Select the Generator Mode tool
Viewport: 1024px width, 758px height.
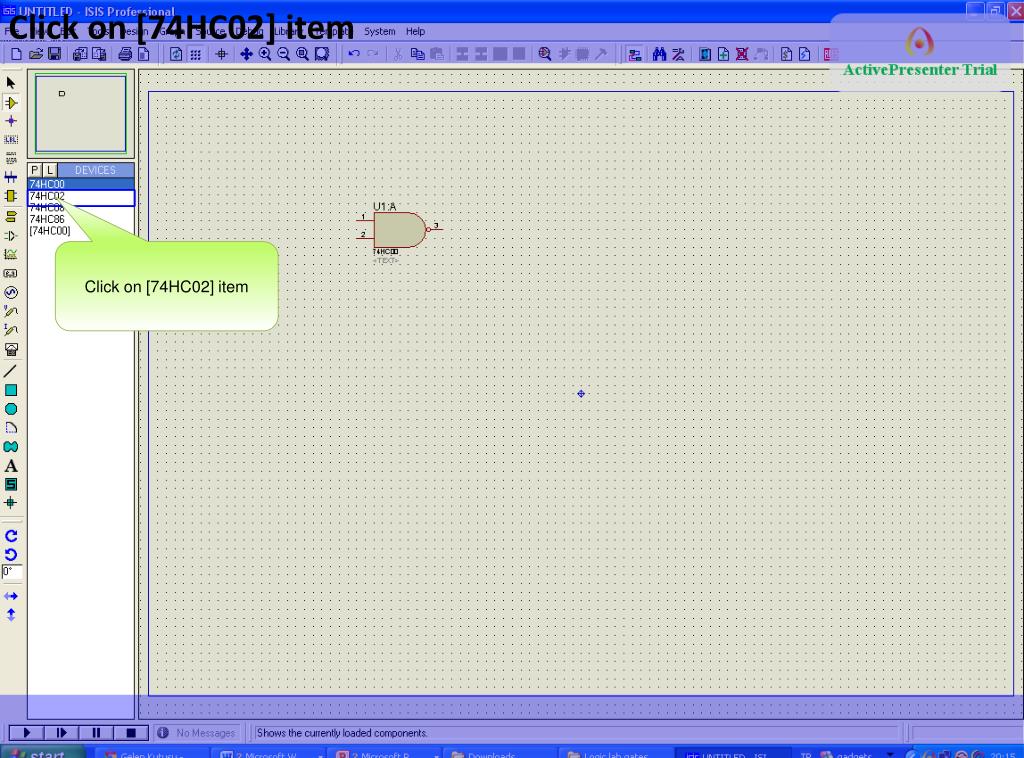(x=10, y=292)
